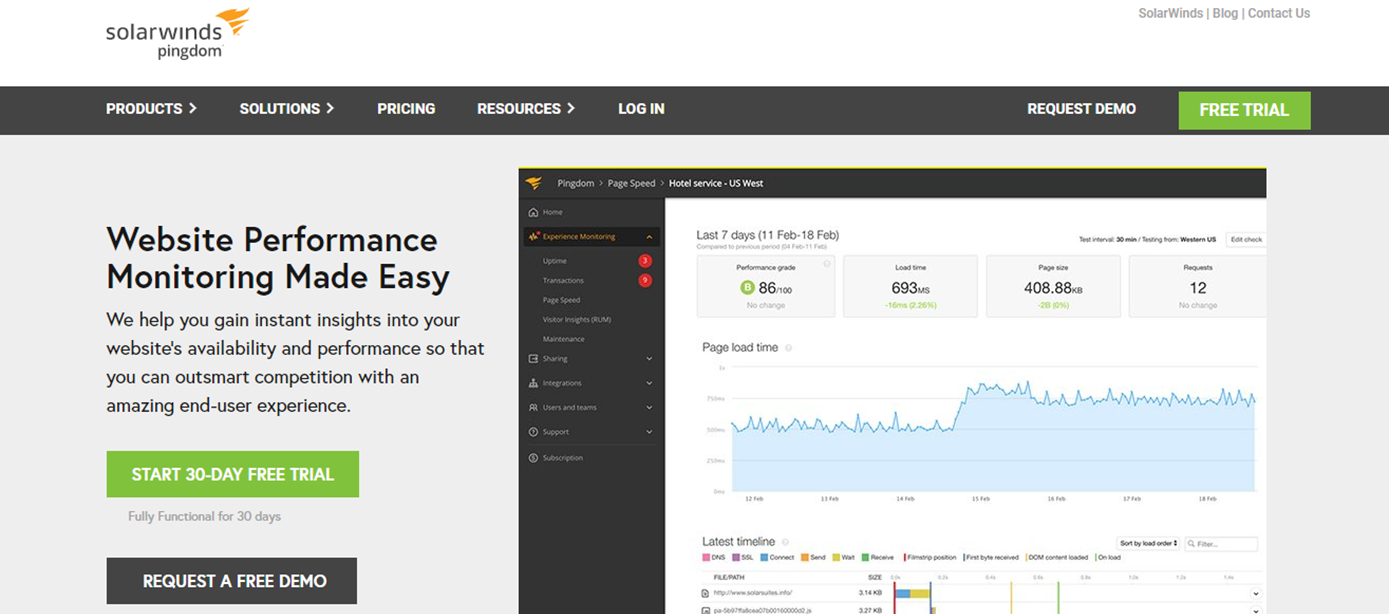Image resolution: width=1389 pixels, height=614 pixels.
Task: Click the Pingdom breadcrumb
Action: (575, 183)
